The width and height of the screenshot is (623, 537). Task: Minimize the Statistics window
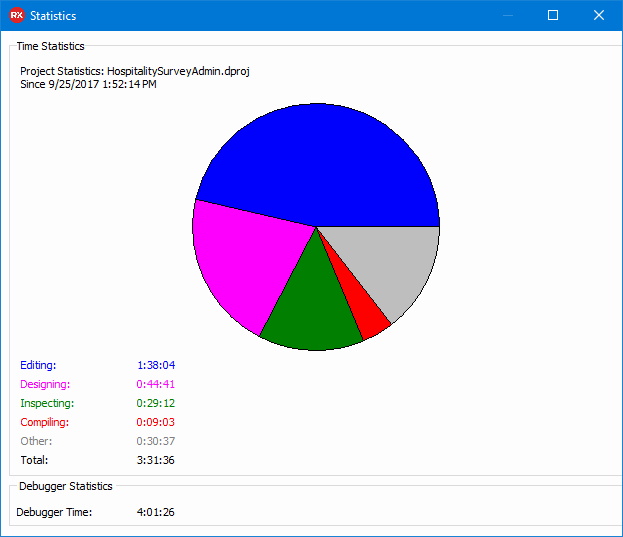pos(508,16)
